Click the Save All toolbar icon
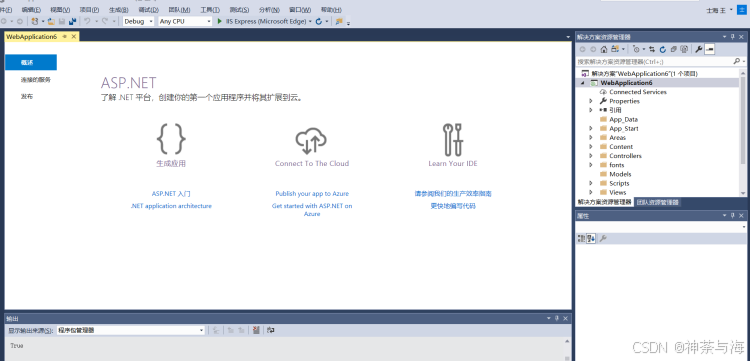Viewport: 751px width, 361px height. 72,21
